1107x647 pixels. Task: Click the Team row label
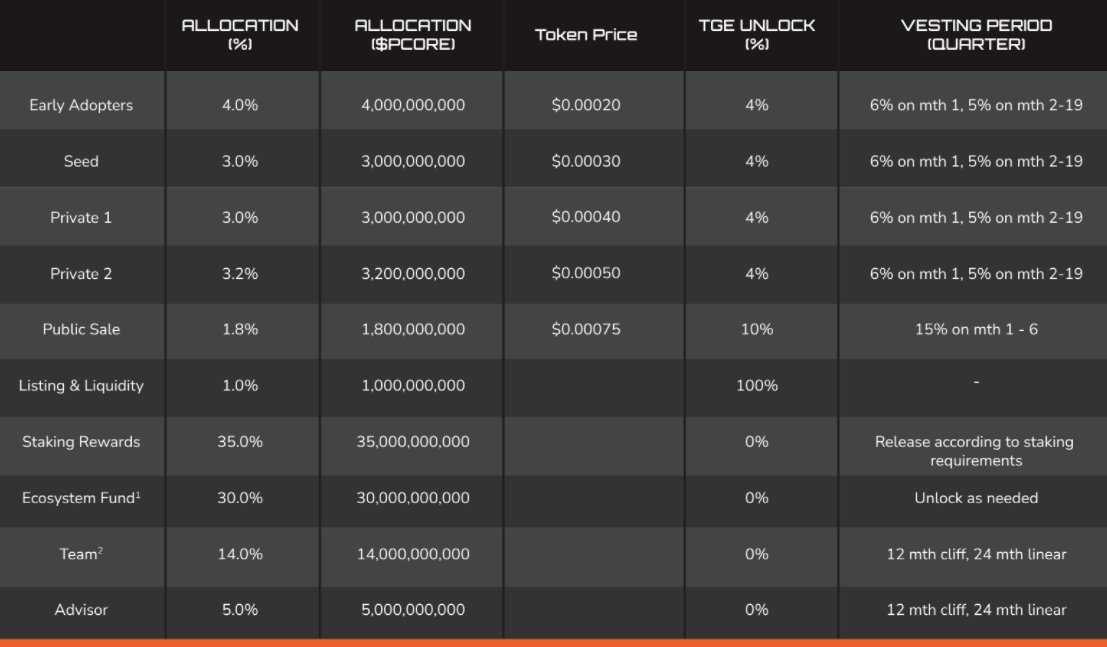(81, 553)
